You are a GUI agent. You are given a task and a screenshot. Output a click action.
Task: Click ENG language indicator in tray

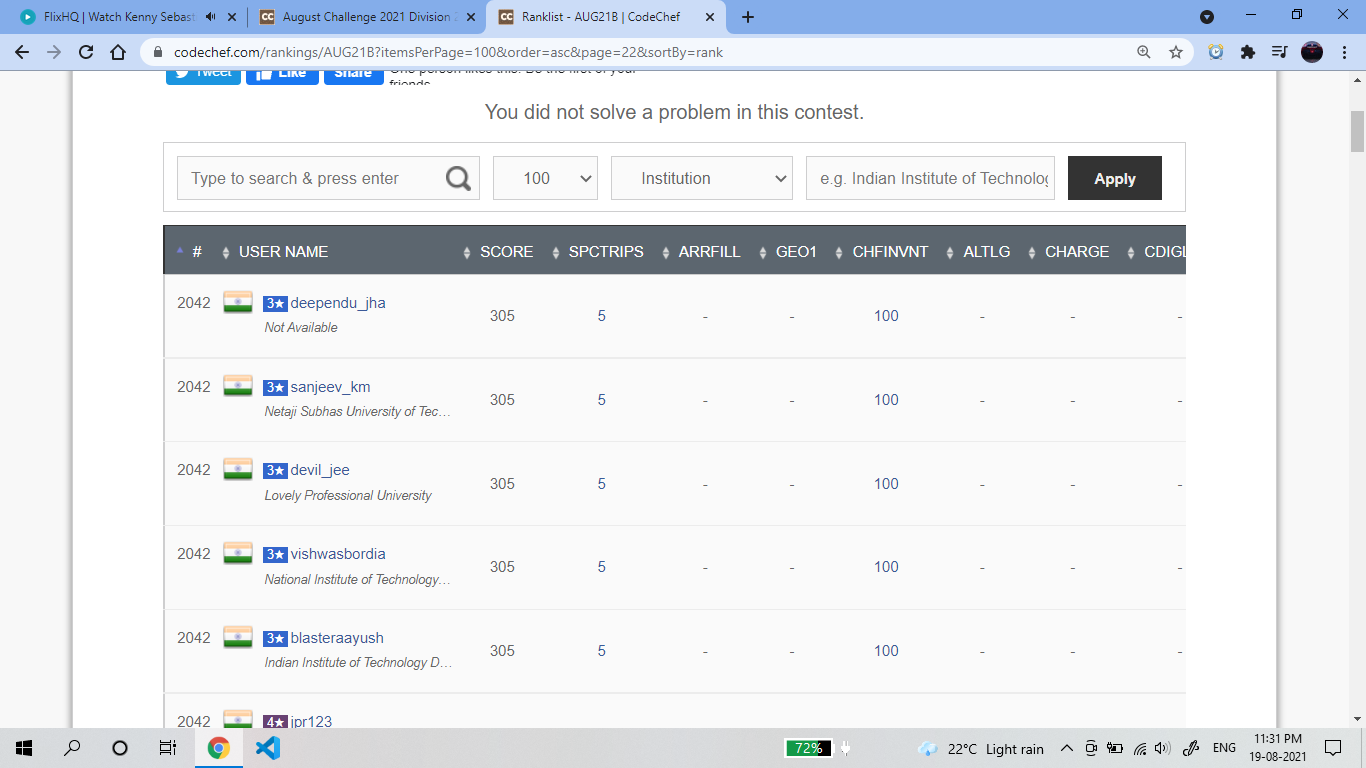(1224, 748)
